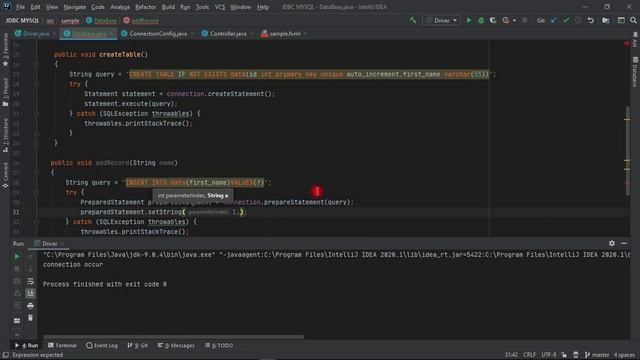Open the 6: TODO tool window
Viewport: 640px width, 360px height.
point(219,345)
